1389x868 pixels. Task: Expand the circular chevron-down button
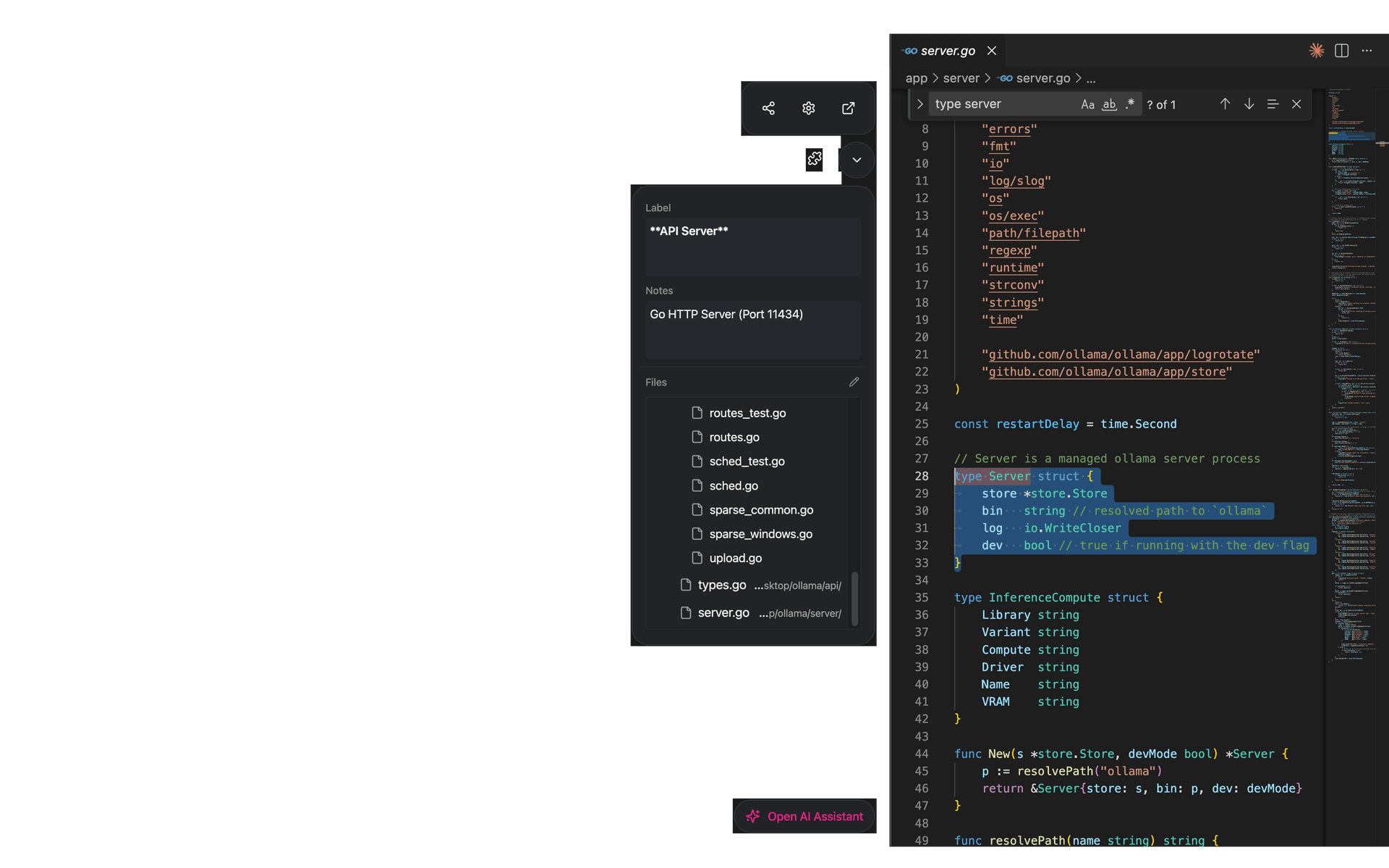pos(856,159)
